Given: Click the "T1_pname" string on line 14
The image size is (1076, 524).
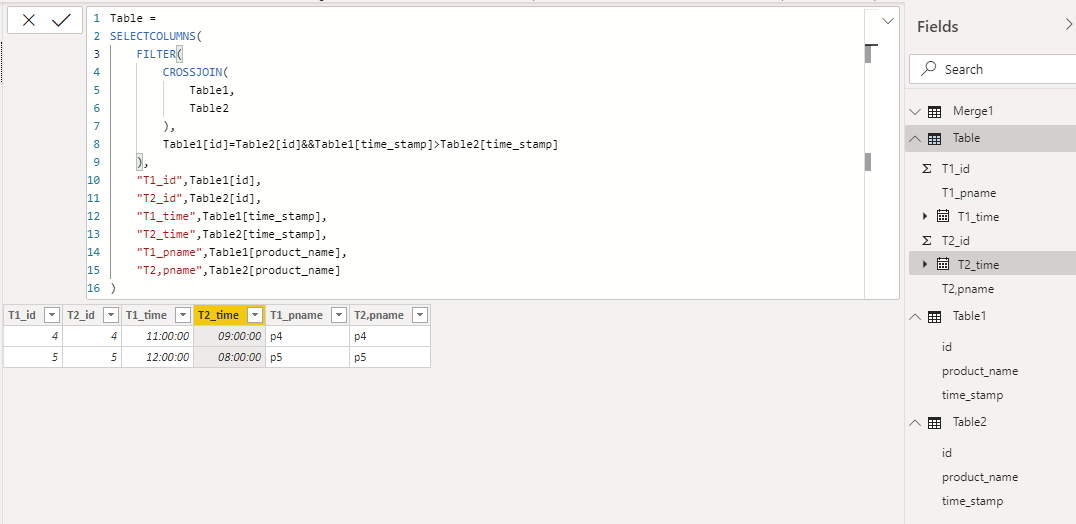Looking at the screenshot, I should point(166,252).
